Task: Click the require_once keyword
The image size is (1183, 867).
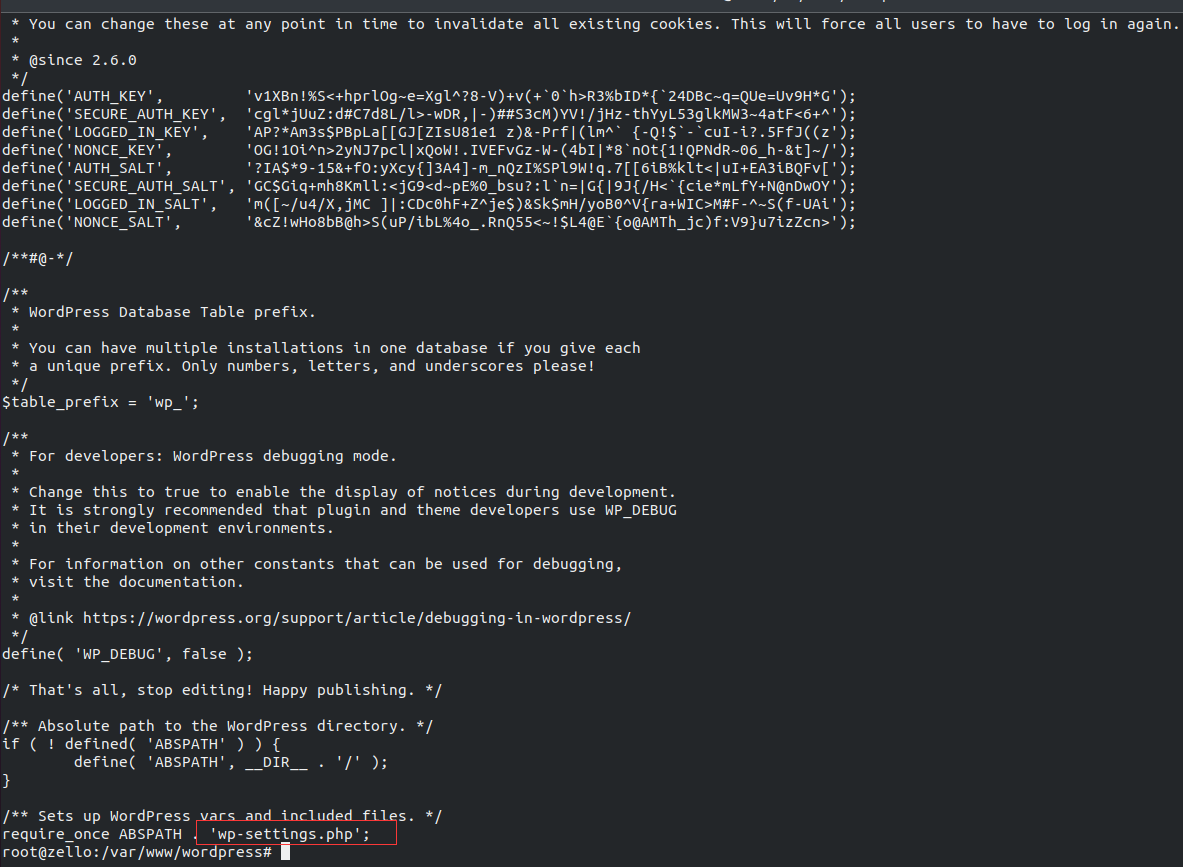Action: pyautogui.click(x=56, y=834)
